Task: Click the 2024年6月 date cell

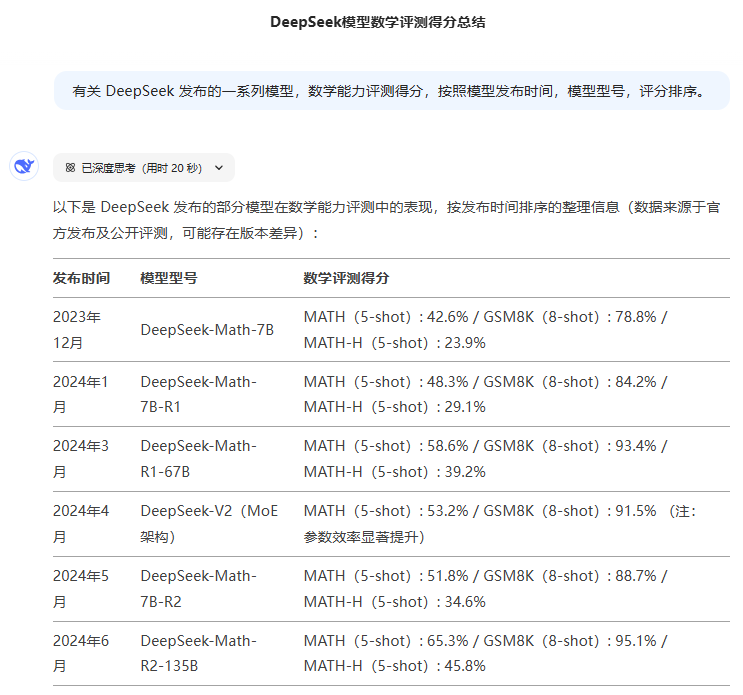Action: click(x=81, y=653)
